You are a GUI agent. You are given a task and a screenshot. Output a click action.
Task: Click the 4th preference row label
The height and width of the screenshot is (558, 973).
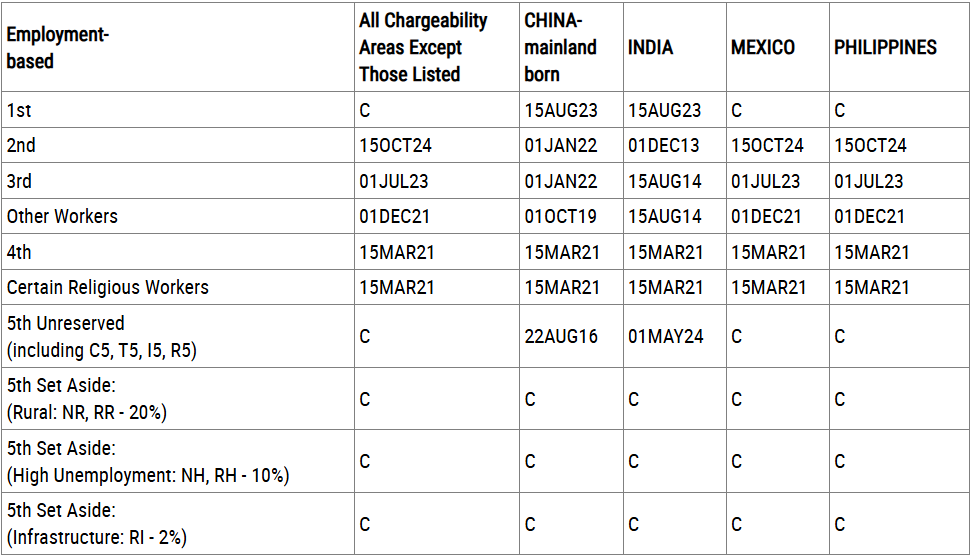coord(19,253)
